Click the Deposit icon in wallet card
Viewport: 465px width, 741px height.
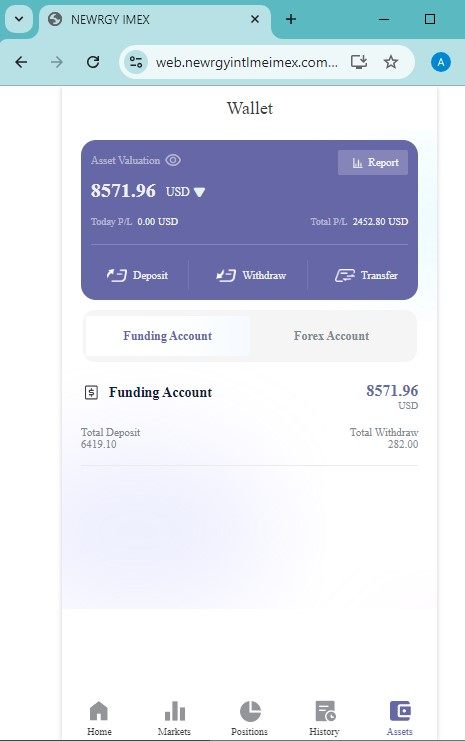[116, 275]
